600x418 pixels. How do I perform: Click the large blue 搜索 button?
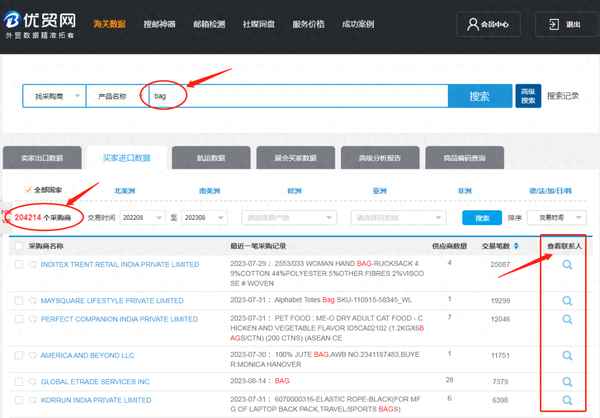pos(480,96)
